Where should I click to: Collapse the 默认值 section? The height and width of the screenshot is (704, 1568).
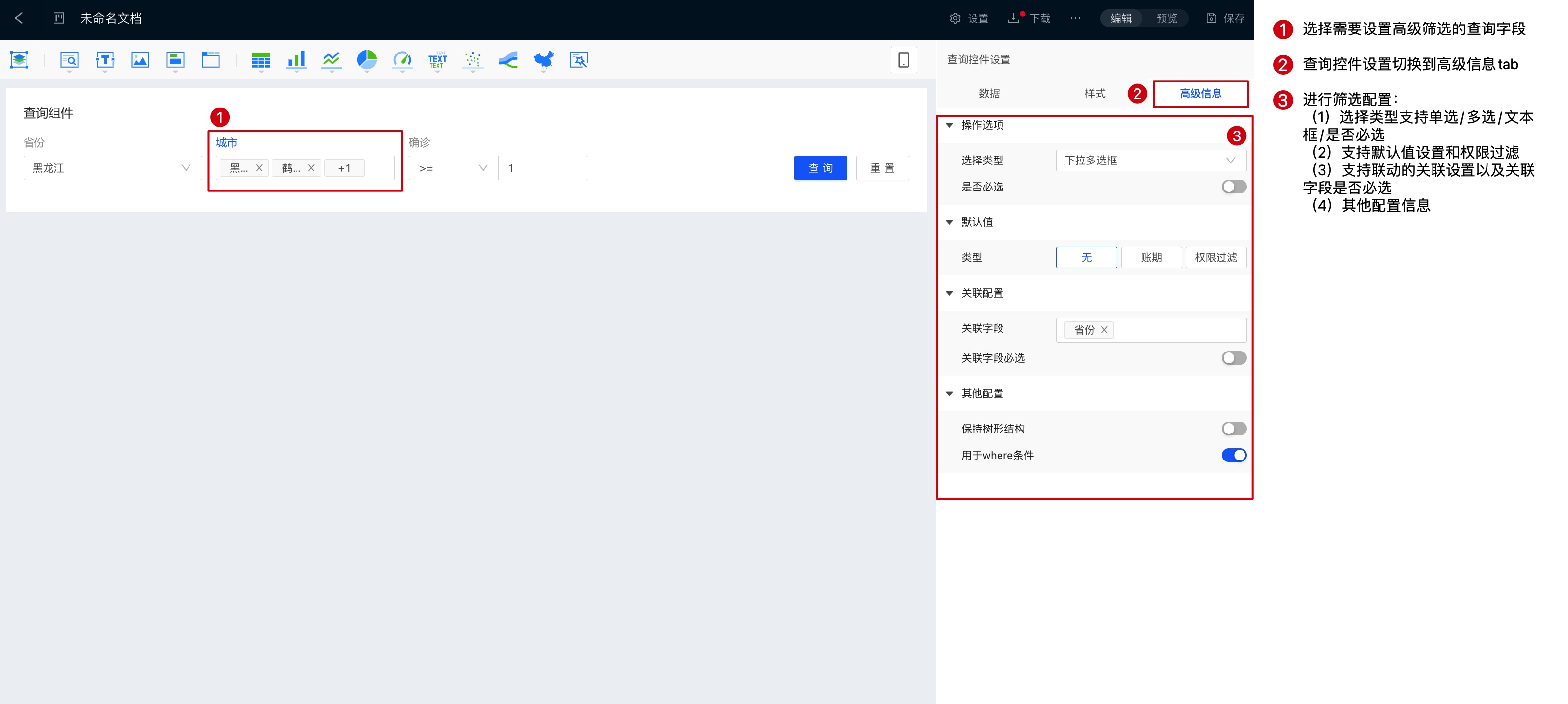[x=949, y=222]
